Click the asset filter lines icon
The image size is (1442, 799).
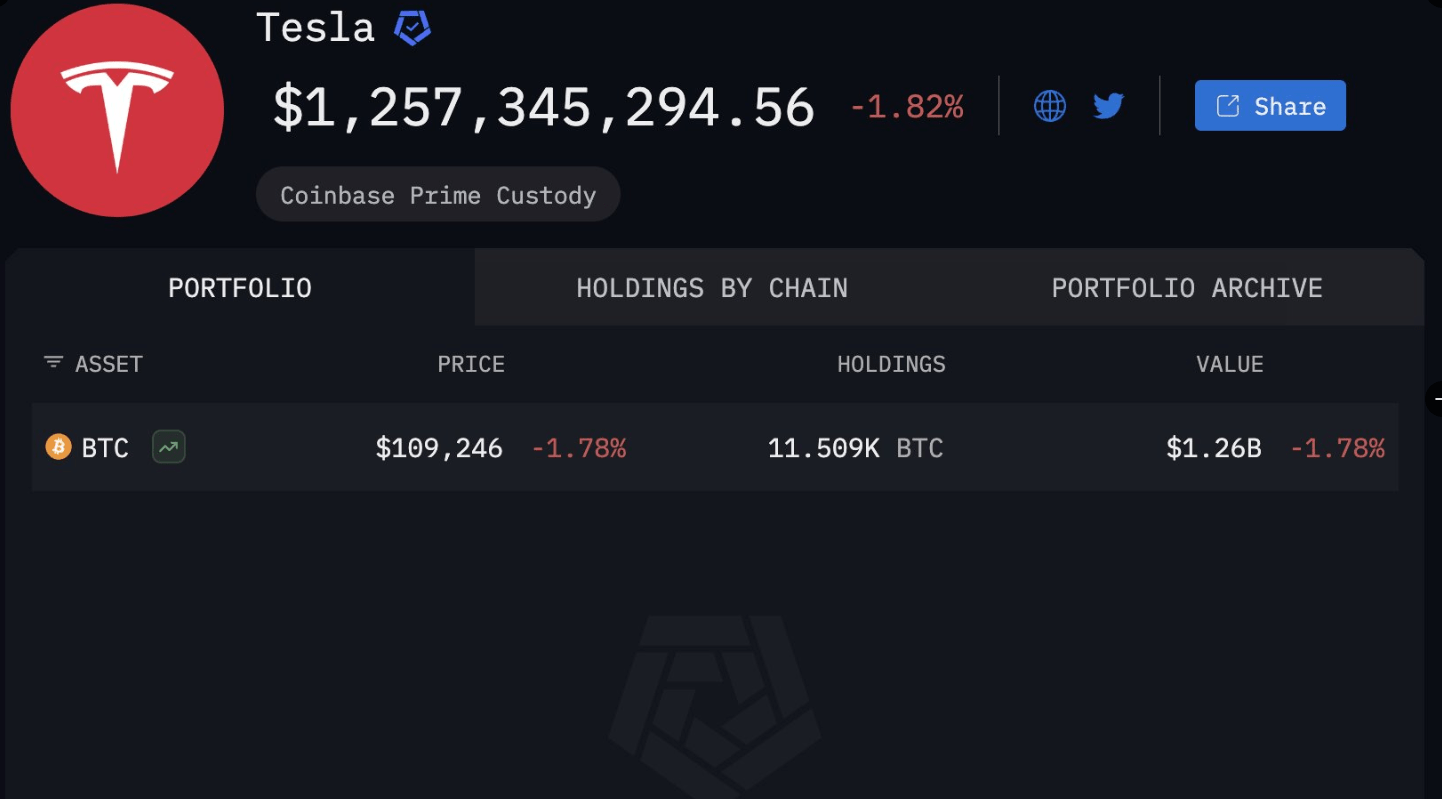[53, 362]
